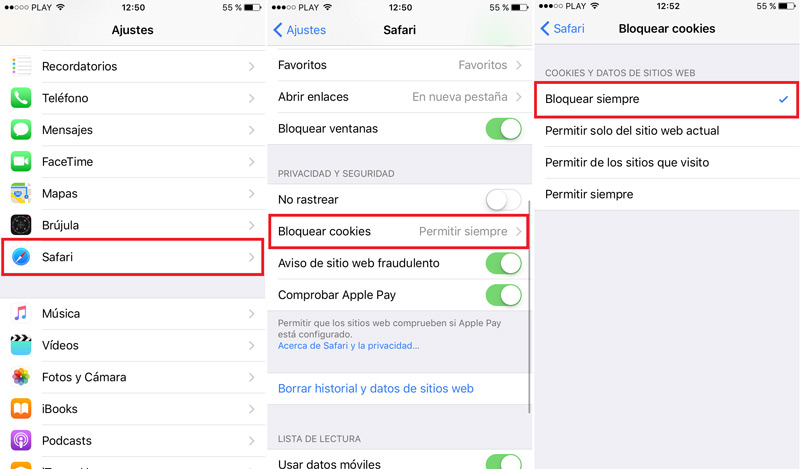This screenshot has width=800, height=469.
Task: Open Abrir enlaces options chevron
Action: click(519, 96)
